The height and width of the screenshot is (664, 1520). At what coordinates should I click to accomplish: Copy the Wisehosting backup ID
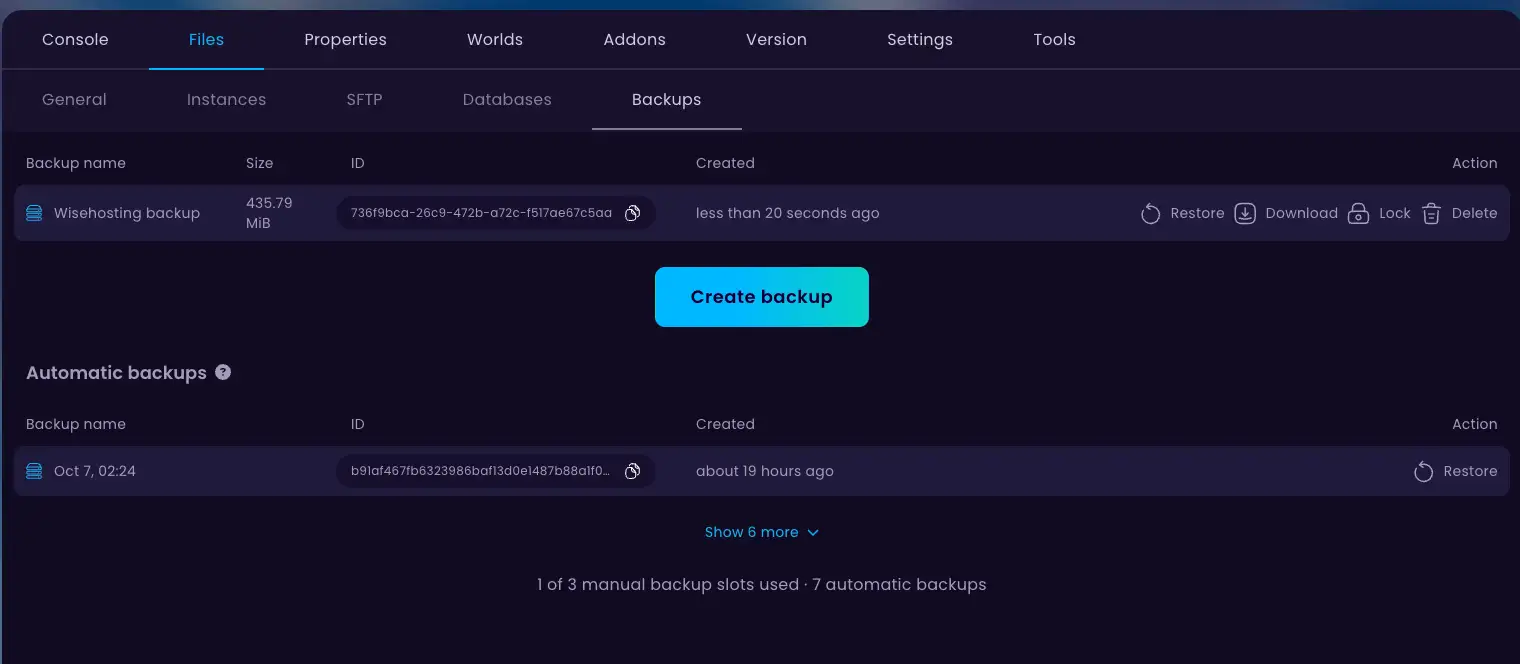click(x=632, y=213)
